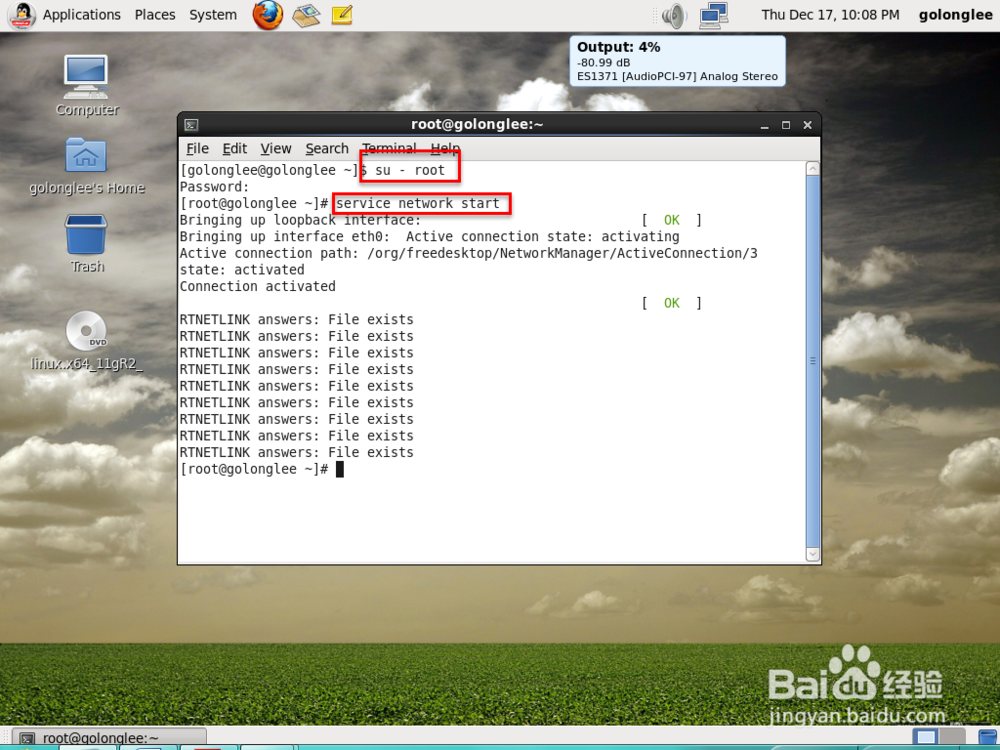Screen dimensions: 1000x750
Task: Launch Firefox from the top panel
Action: [267, 15]
